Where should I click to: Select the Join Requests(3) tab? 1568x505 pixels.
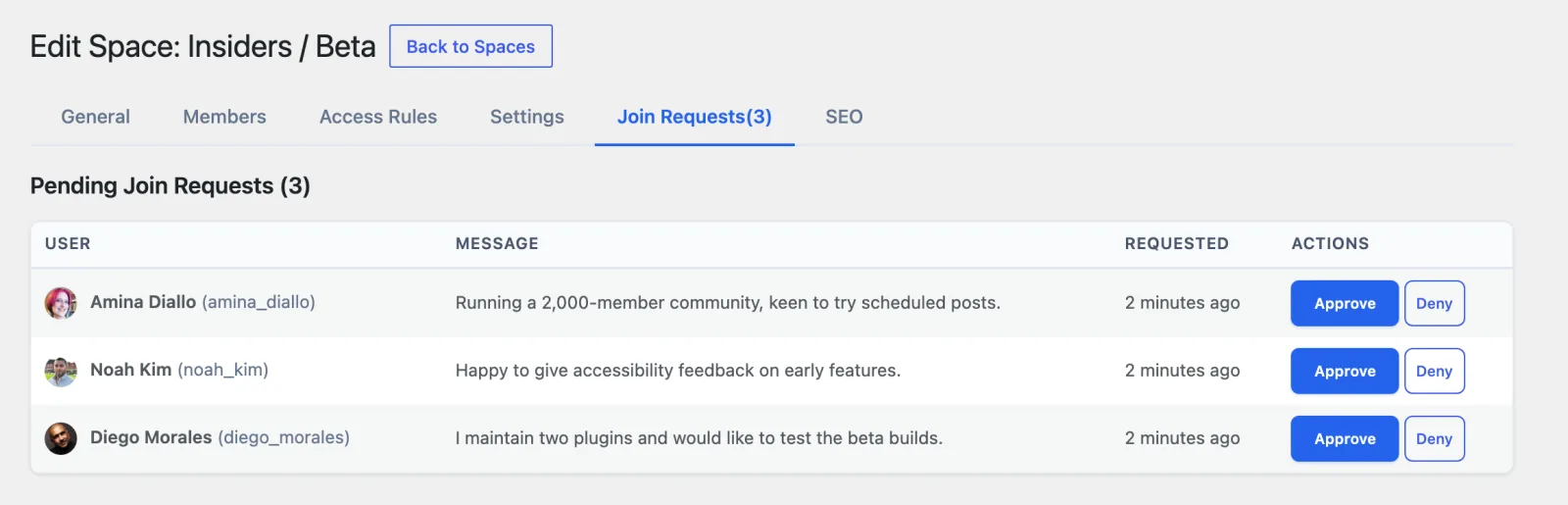coord(695,117)
